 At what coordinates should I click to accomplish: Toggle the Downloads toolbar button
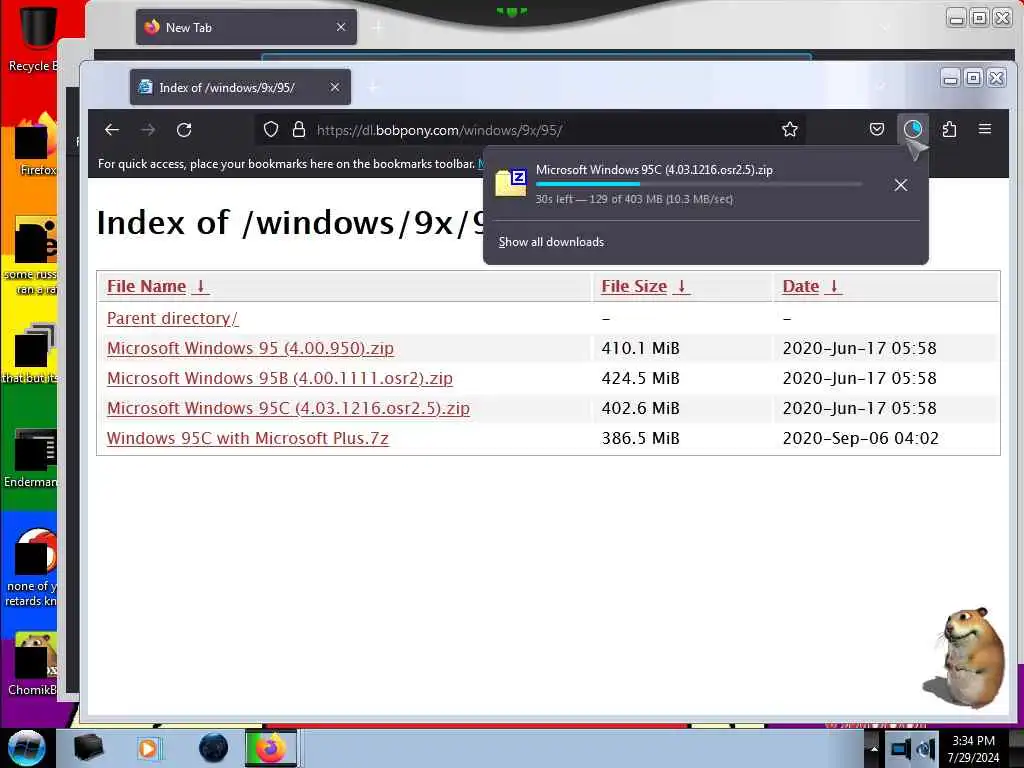click(x=913, y=129)
